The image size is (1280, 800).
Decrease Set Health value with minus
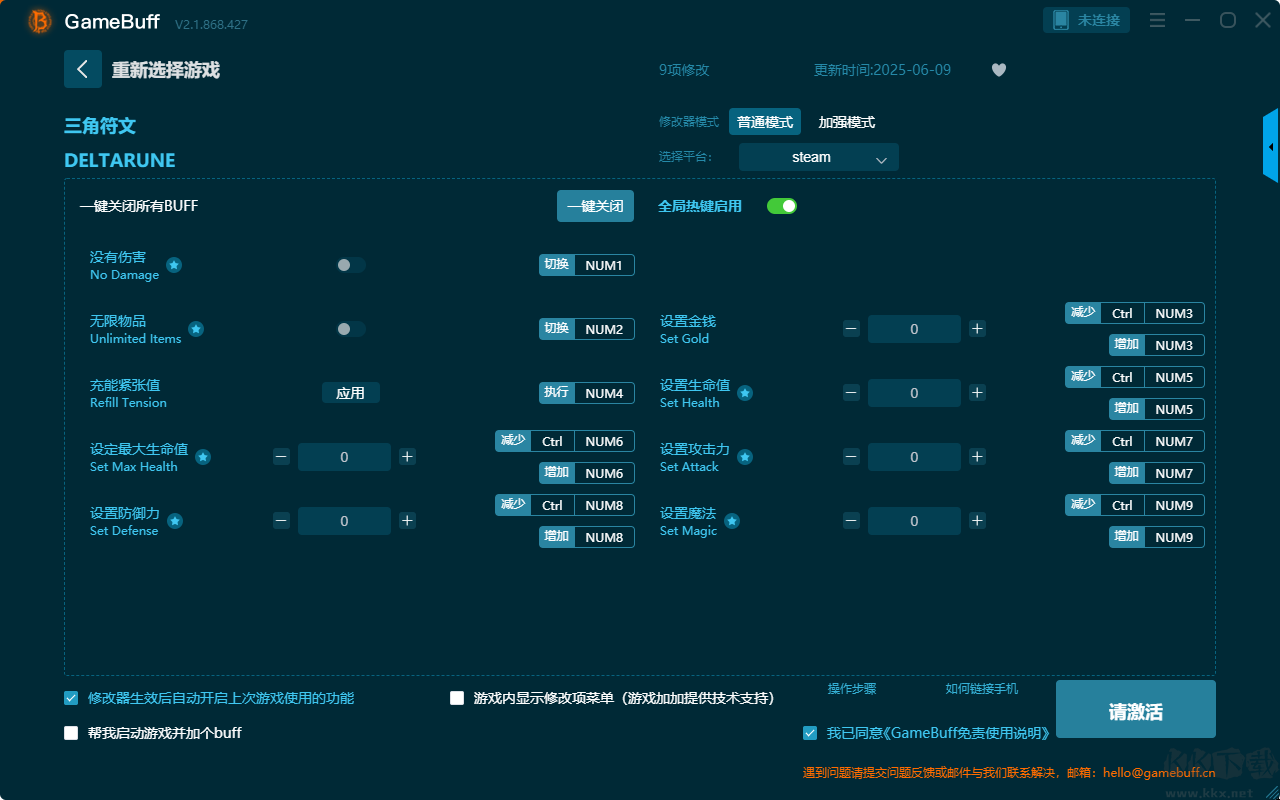tap(851, 393)
